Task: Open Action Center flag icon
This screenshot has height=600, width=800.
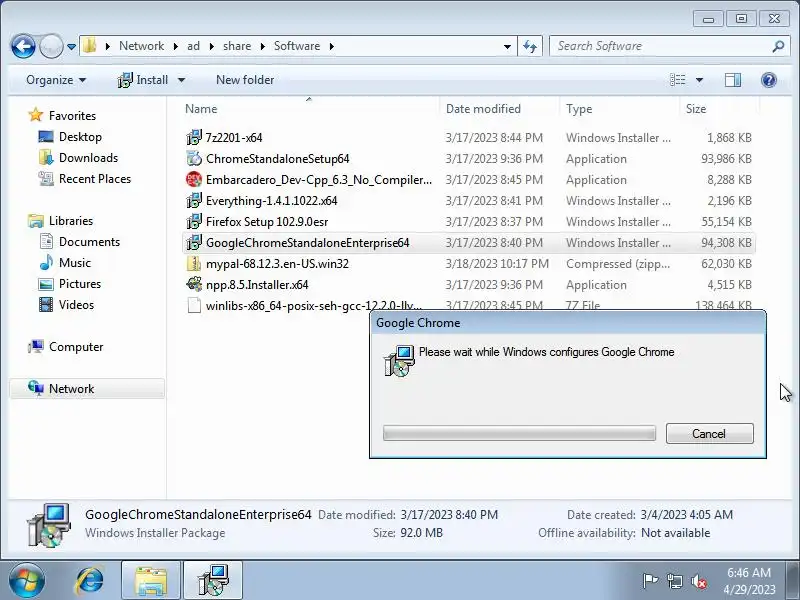Action: pos(649,581)
